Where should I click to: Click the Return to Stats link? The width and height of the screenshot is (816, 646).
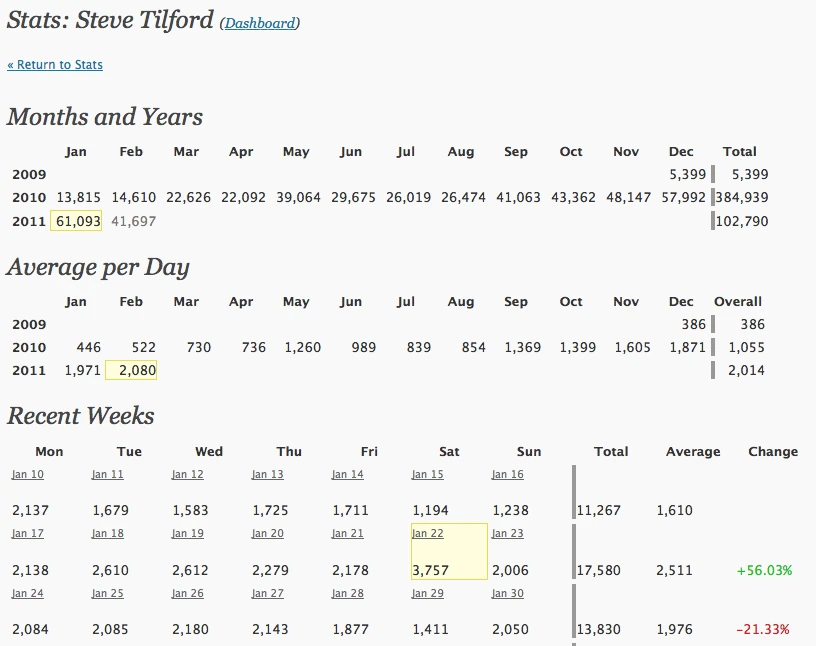tap(55, 65)
